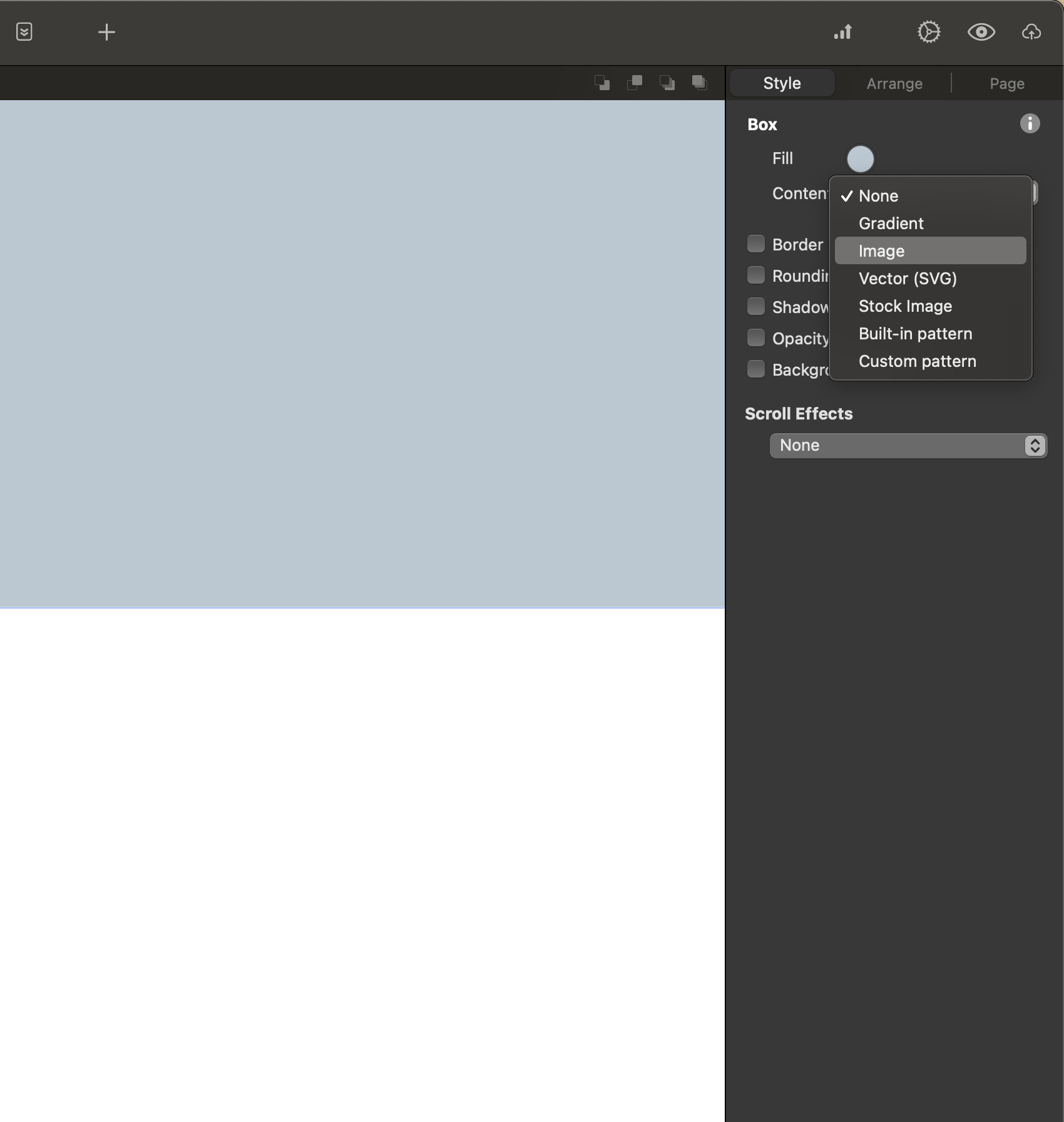Select the blue-gray box on the canvas

coord(362,354)
